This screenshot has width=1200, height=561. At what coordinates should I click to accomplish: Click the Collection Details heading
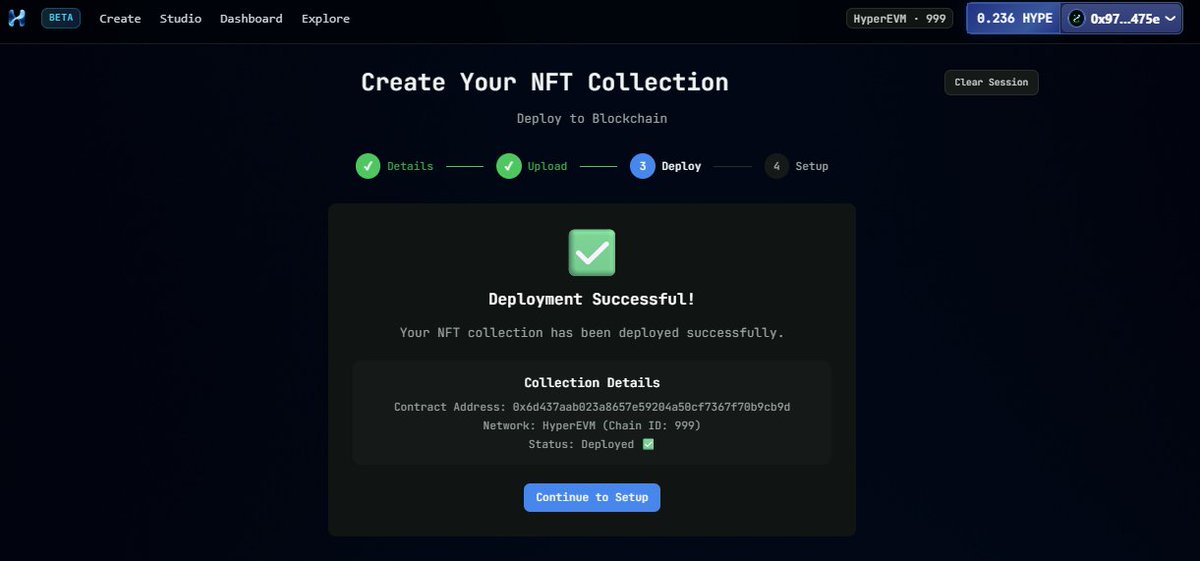tap(592, 383)
